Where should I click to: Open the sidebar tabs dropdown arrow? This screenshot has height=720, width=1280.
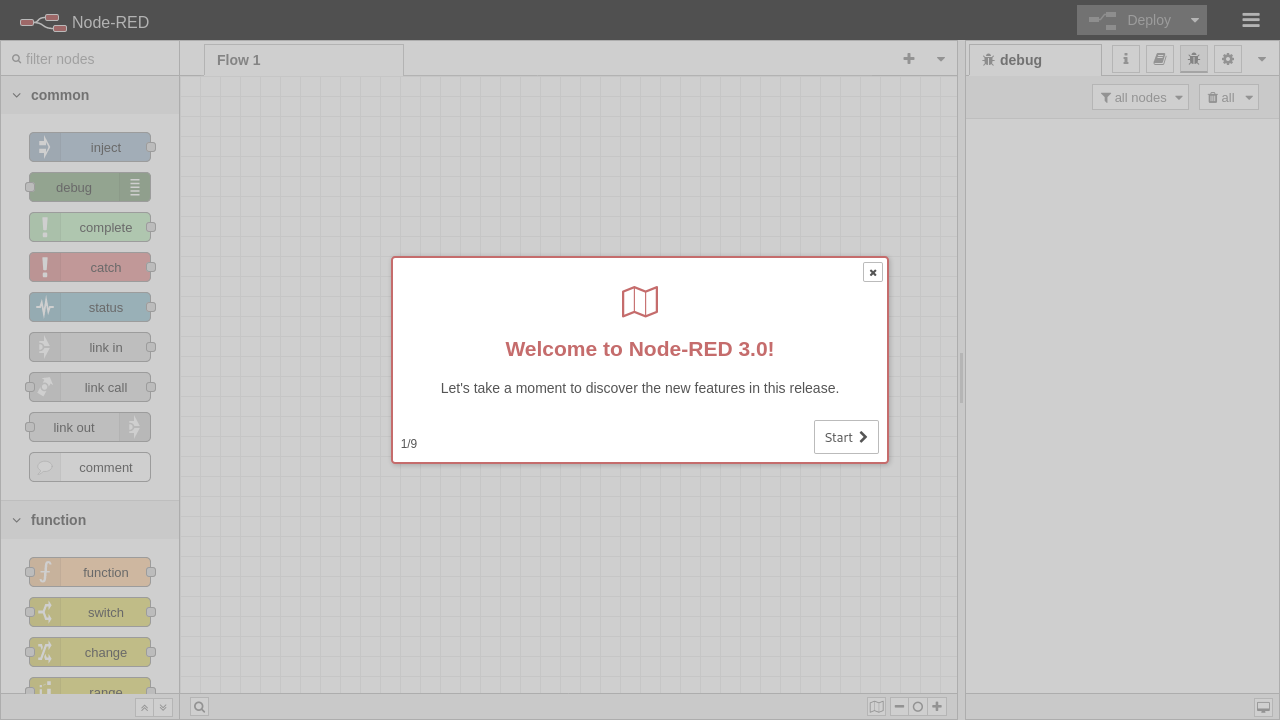[x=1262, y=59]
